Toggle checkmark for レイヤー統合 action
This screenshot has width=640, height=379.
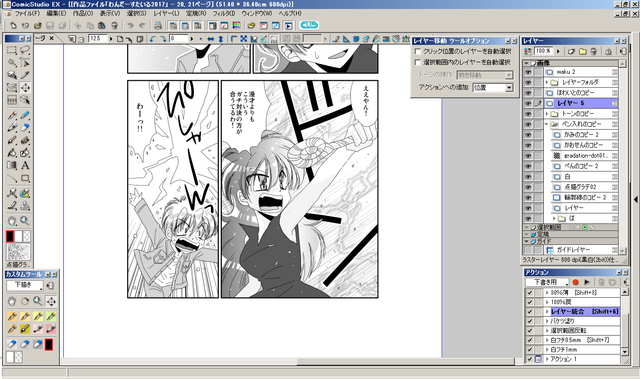(530, 312)
